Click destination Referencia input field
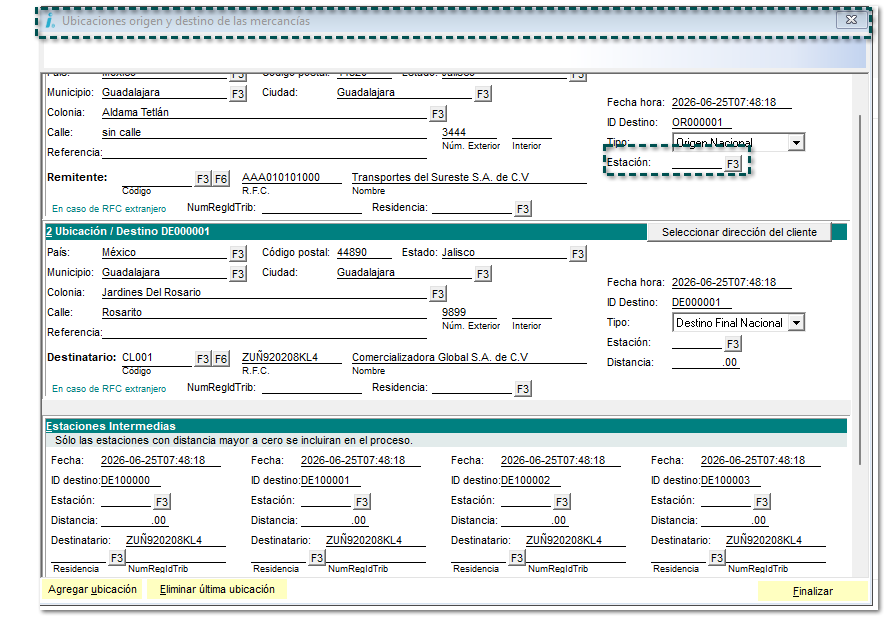The height and width of the screenshot is (619, 887). tap(264, 333)
